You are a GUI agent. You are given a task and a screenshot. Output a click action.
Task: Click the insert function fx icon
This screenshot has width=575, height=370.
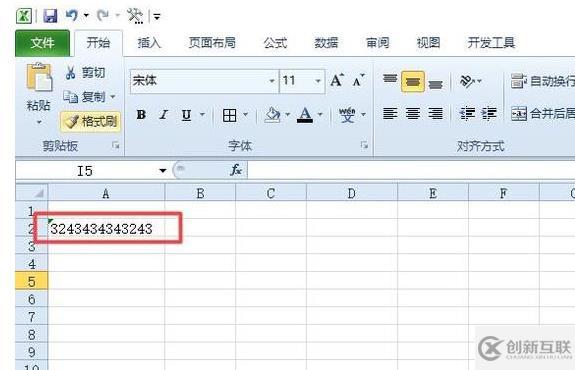(236, 170)
